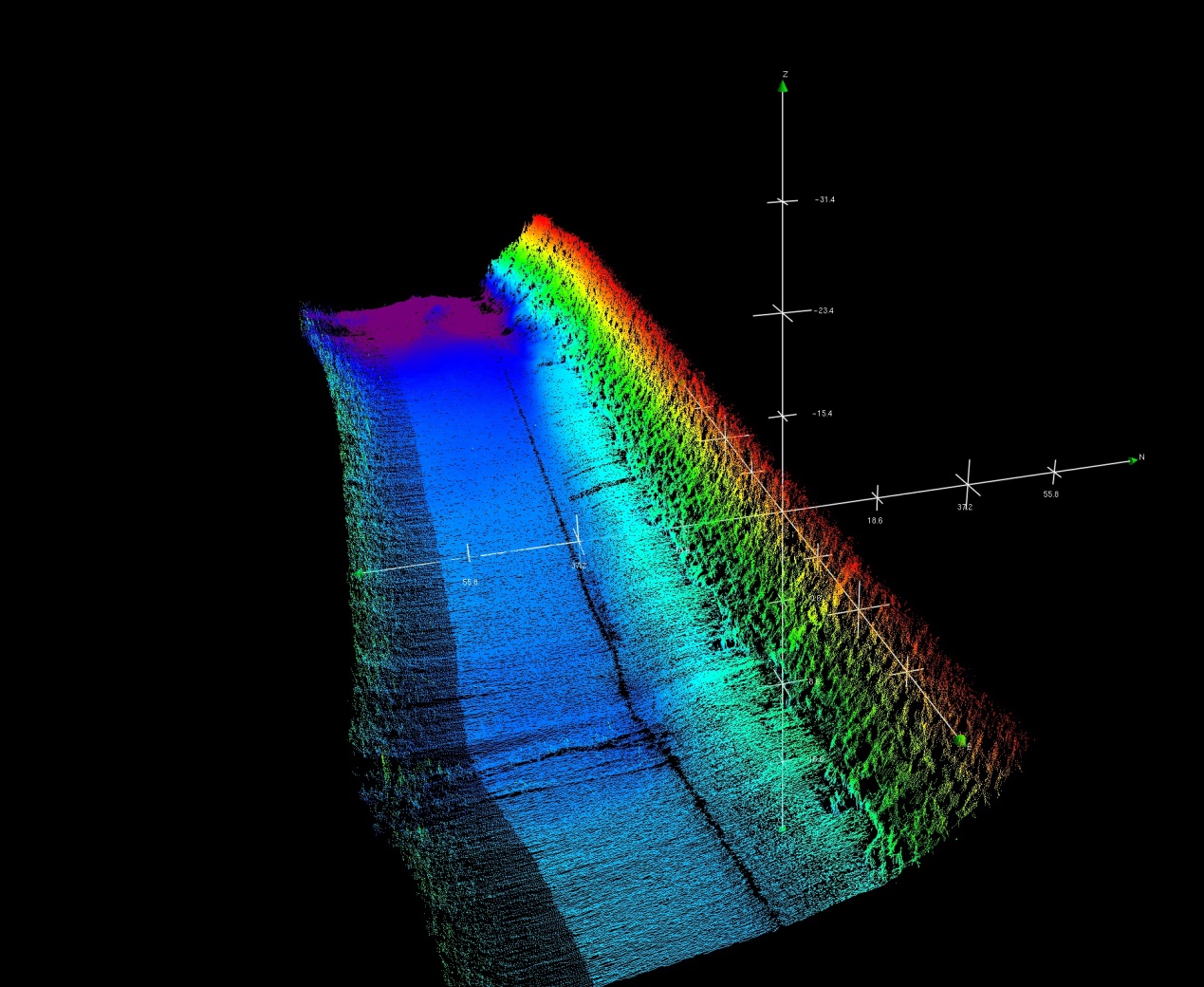Click the origin where the axes intersect
The height and width of the screenshot is (987, 1204).
(x=782, y=512)
